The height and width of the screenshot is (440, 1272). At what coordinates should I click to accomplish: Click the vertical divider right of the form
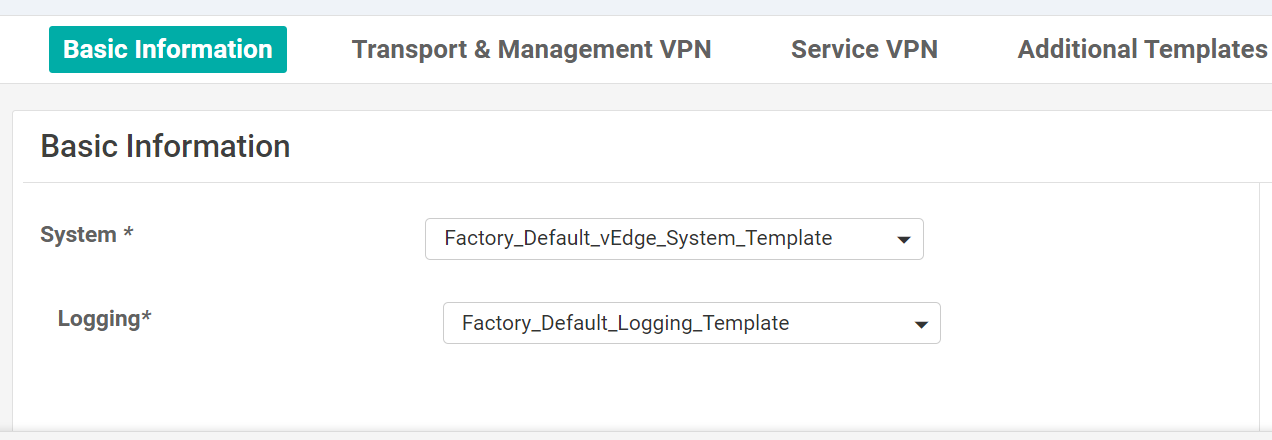1259,300
